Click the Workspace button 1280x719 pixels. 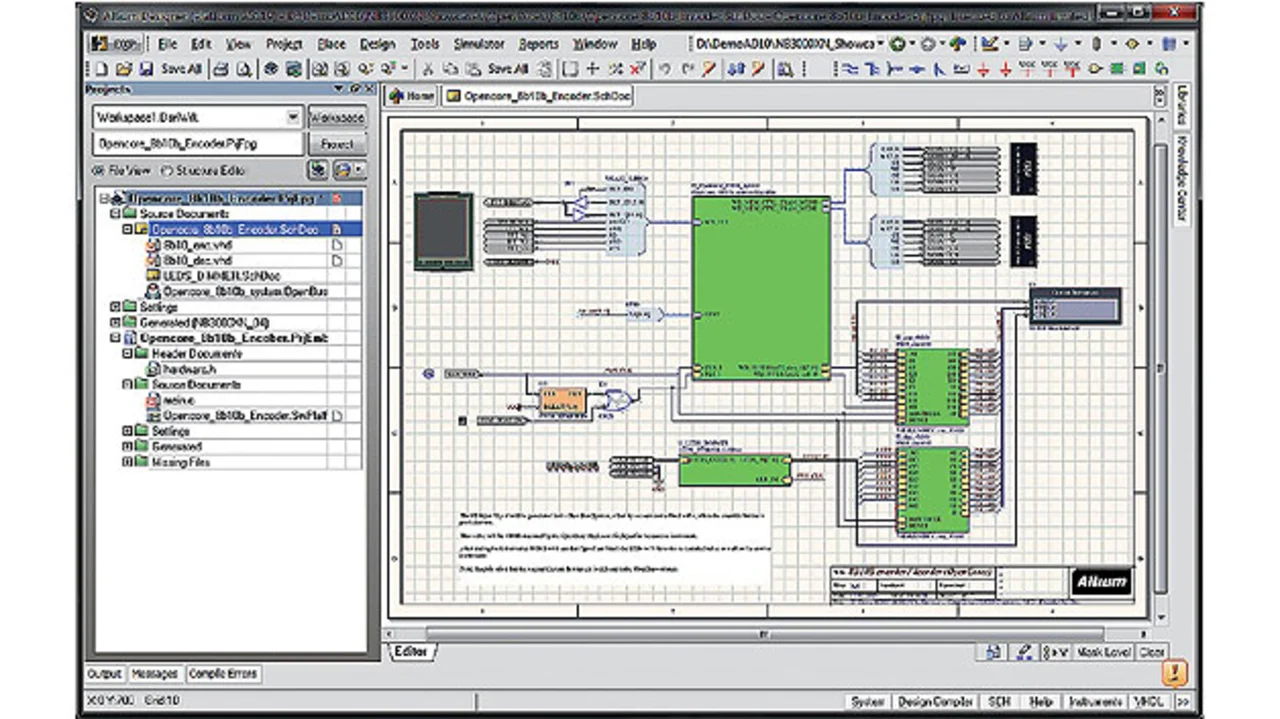click(x=336, y=117)
